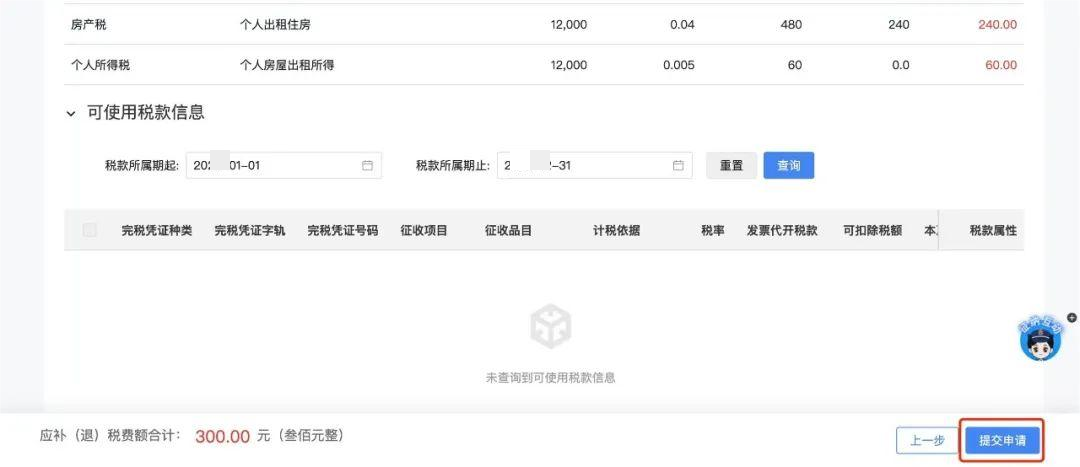Click the 税款所属期起 date input
Image resolution: width=1080 pixels, height=467 pixels.
284,165
